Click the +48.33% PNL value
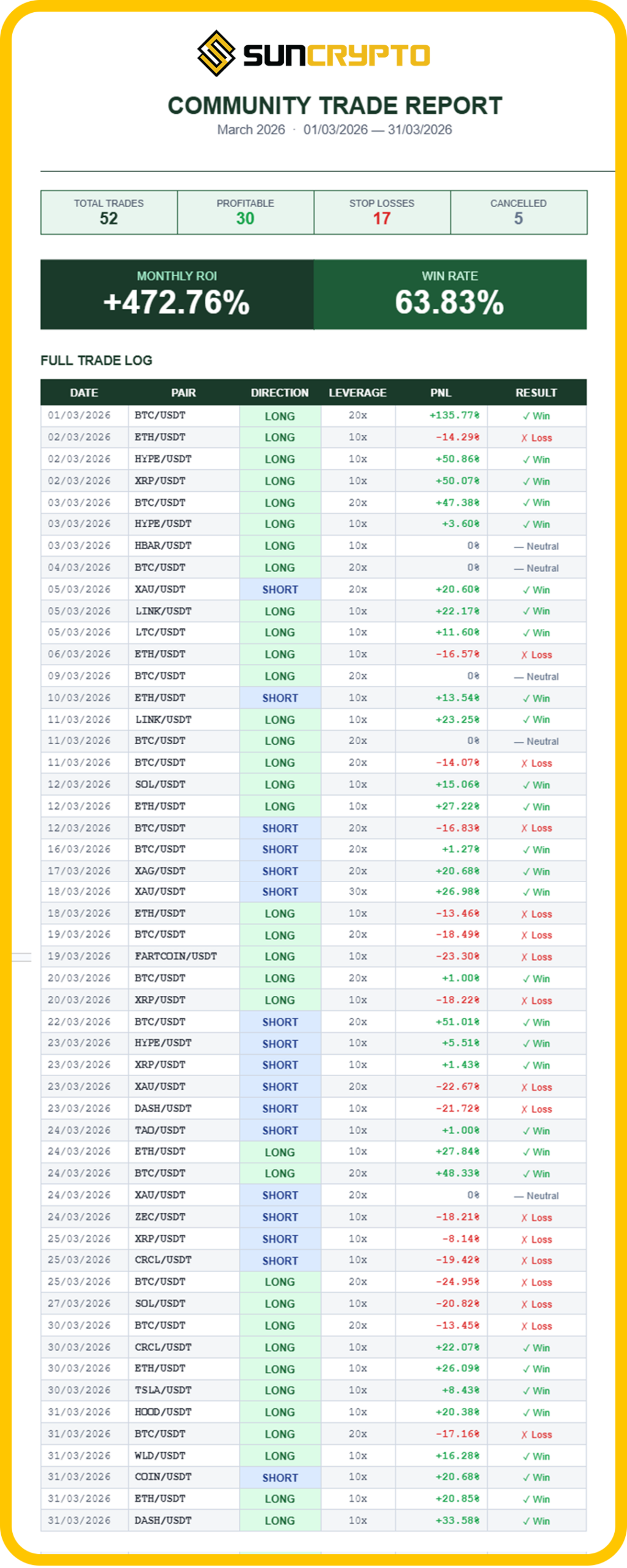 click(457, 1174)
